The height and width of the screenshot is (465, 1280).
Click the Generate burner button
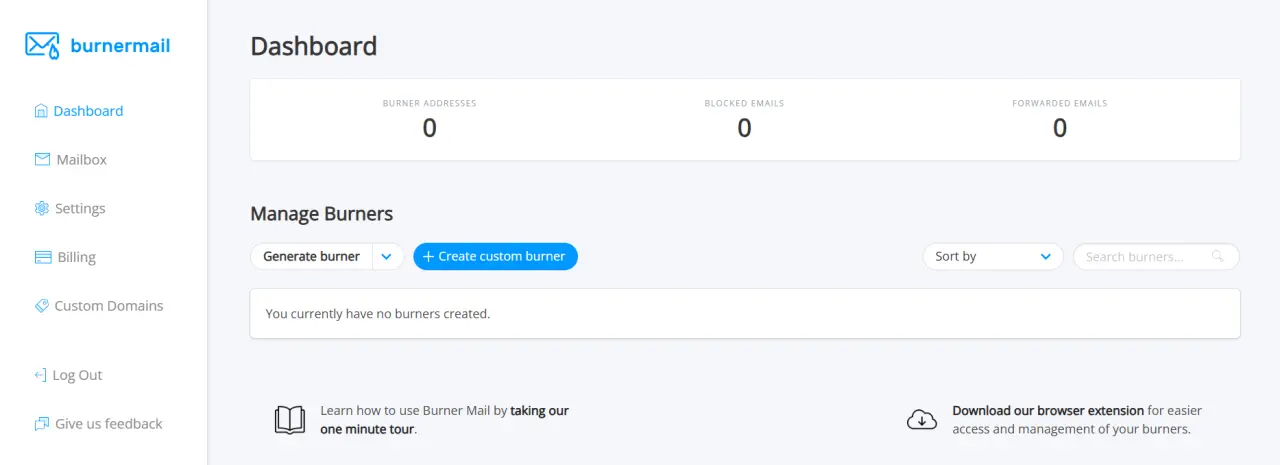coord(311,257)
